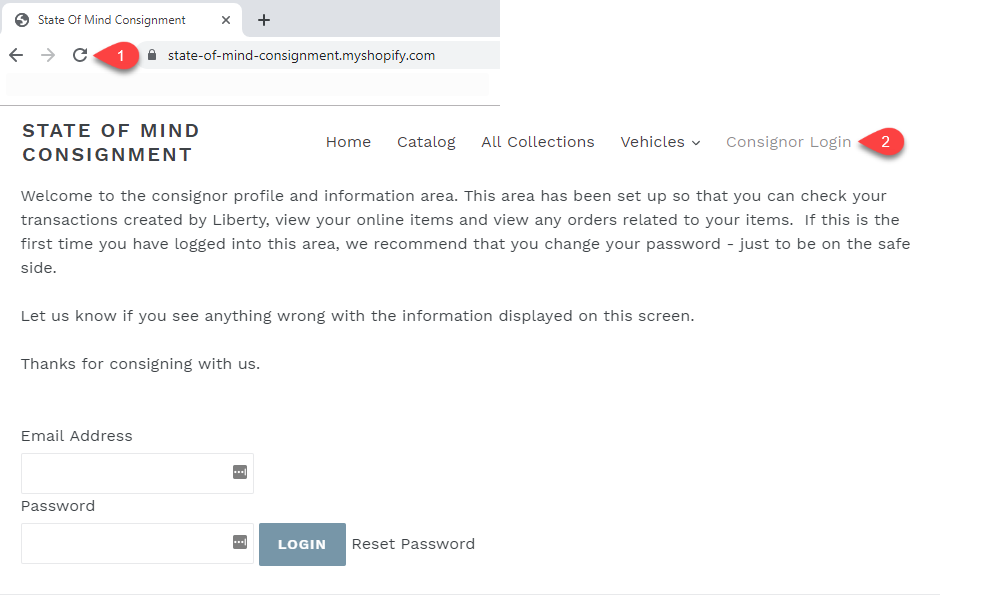Open a new browser tab
Viewport: 1002px width, 614px height.
pos(264,20)
